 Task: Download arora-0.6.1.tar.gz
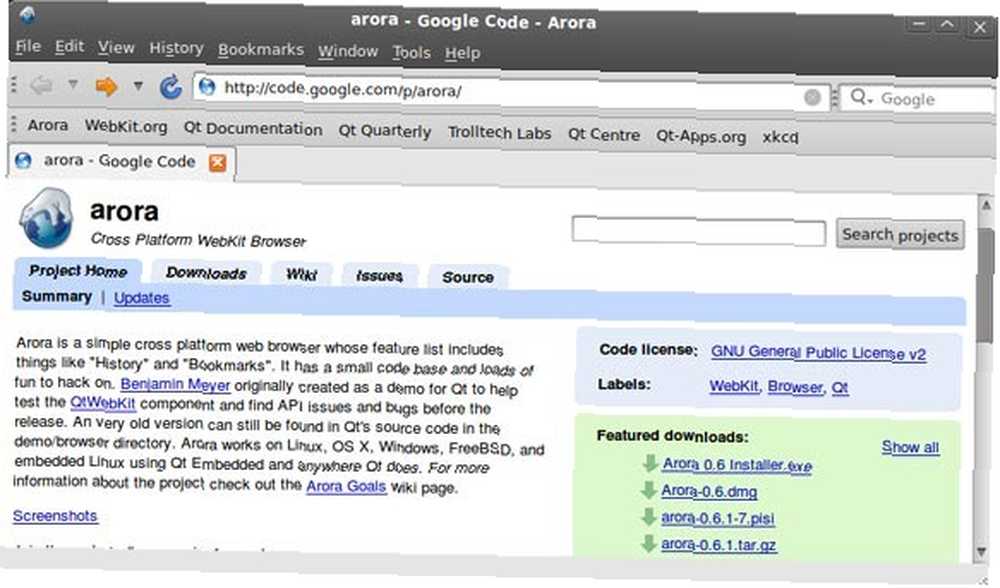point(719,545)
